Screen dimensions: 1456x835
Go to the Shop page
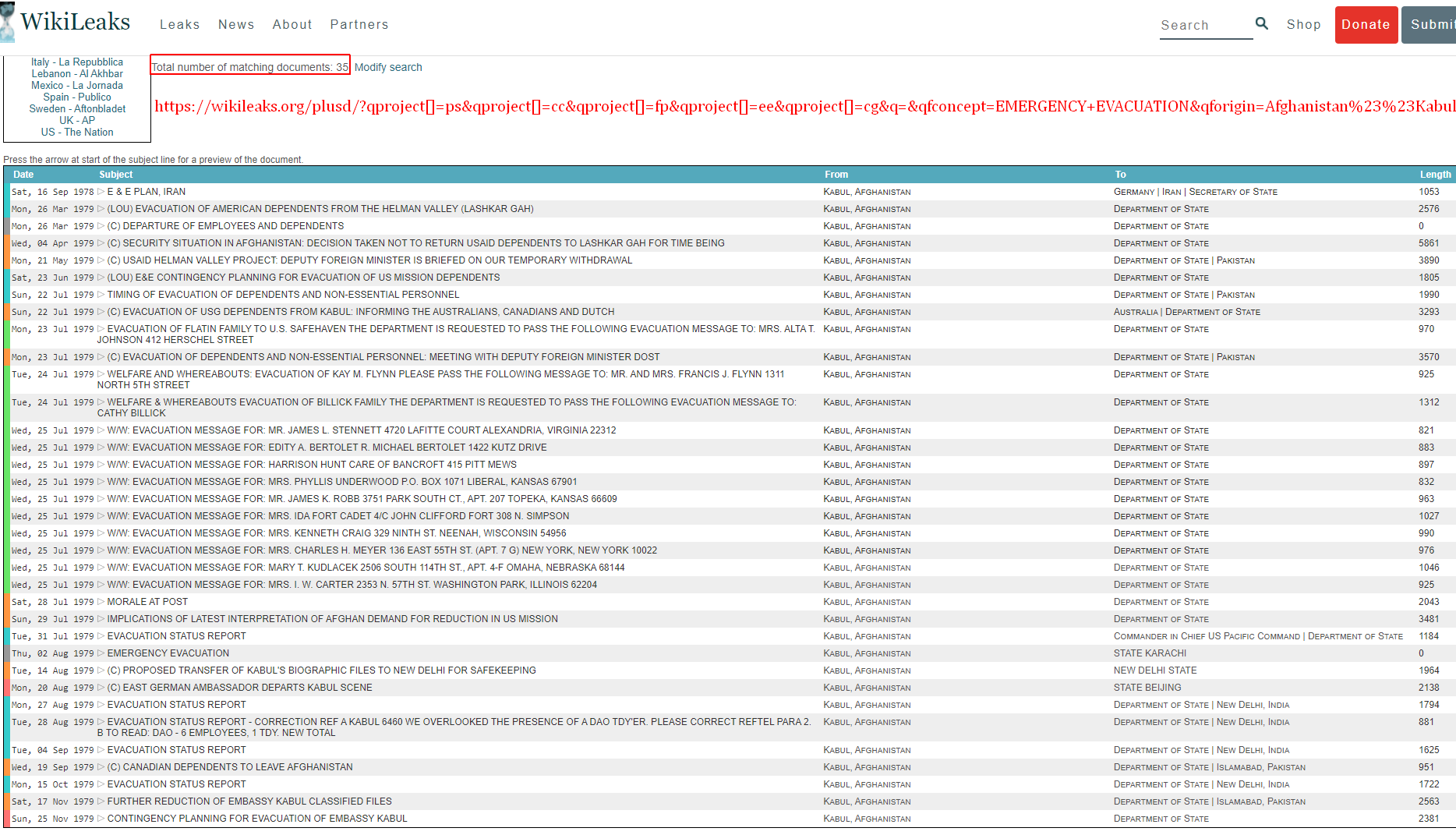point(1304,24)
